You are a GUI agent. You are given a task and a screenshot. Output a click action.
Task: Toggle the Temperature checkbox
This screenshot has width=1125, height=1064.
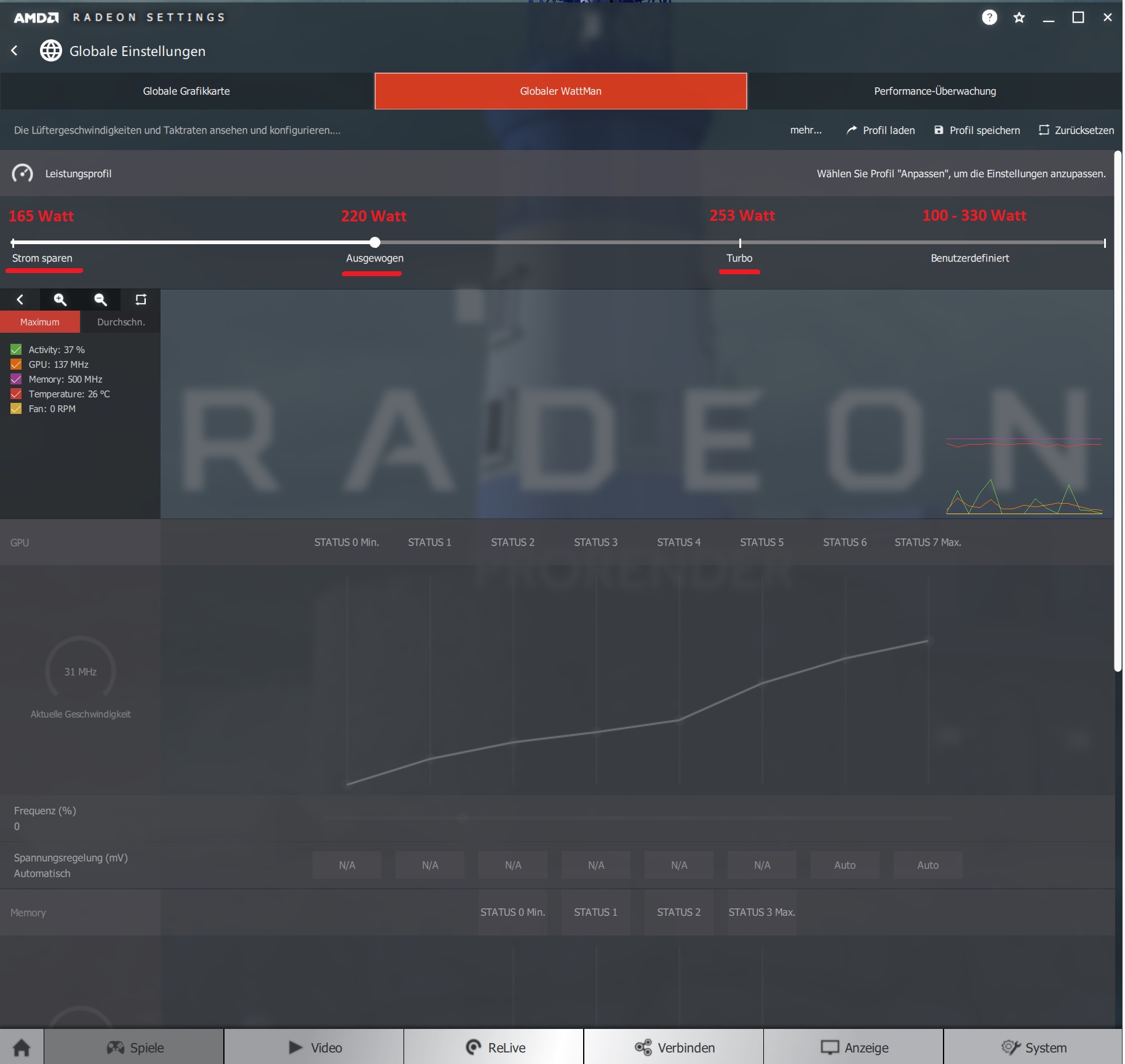(x=16, y=394)
